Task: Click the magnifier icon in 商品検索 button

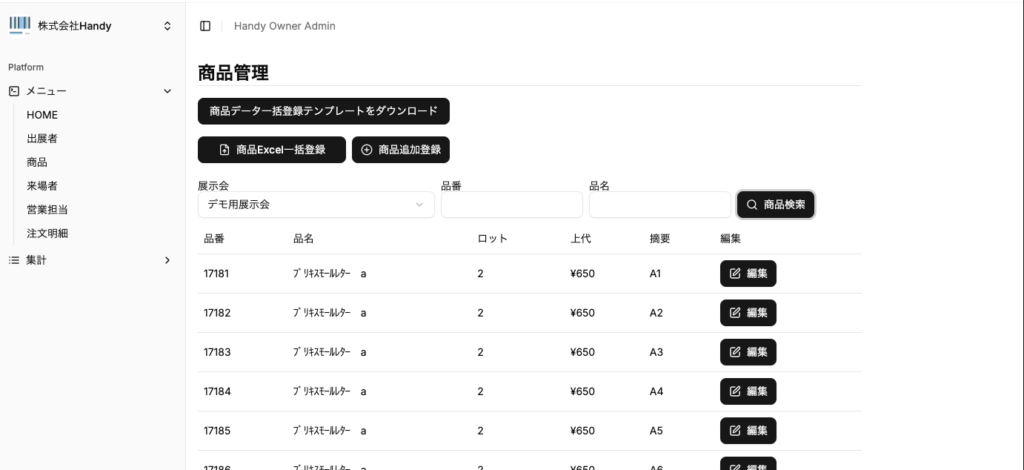Action: [x=752, y=204]
